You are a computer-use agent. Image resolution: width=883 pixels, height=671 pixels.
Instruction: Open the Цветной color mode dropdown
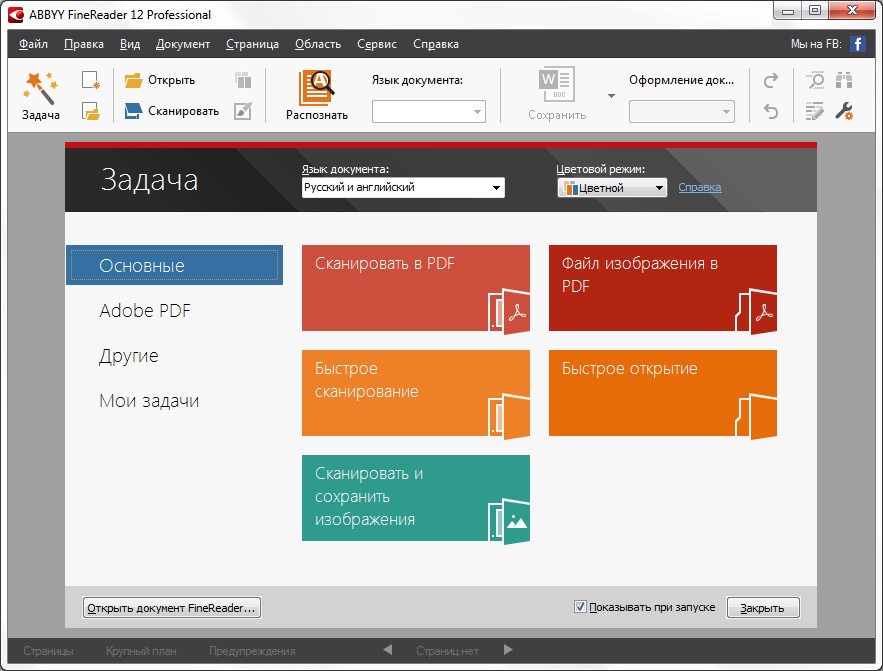pyautogui.click(x=659, y=188)
